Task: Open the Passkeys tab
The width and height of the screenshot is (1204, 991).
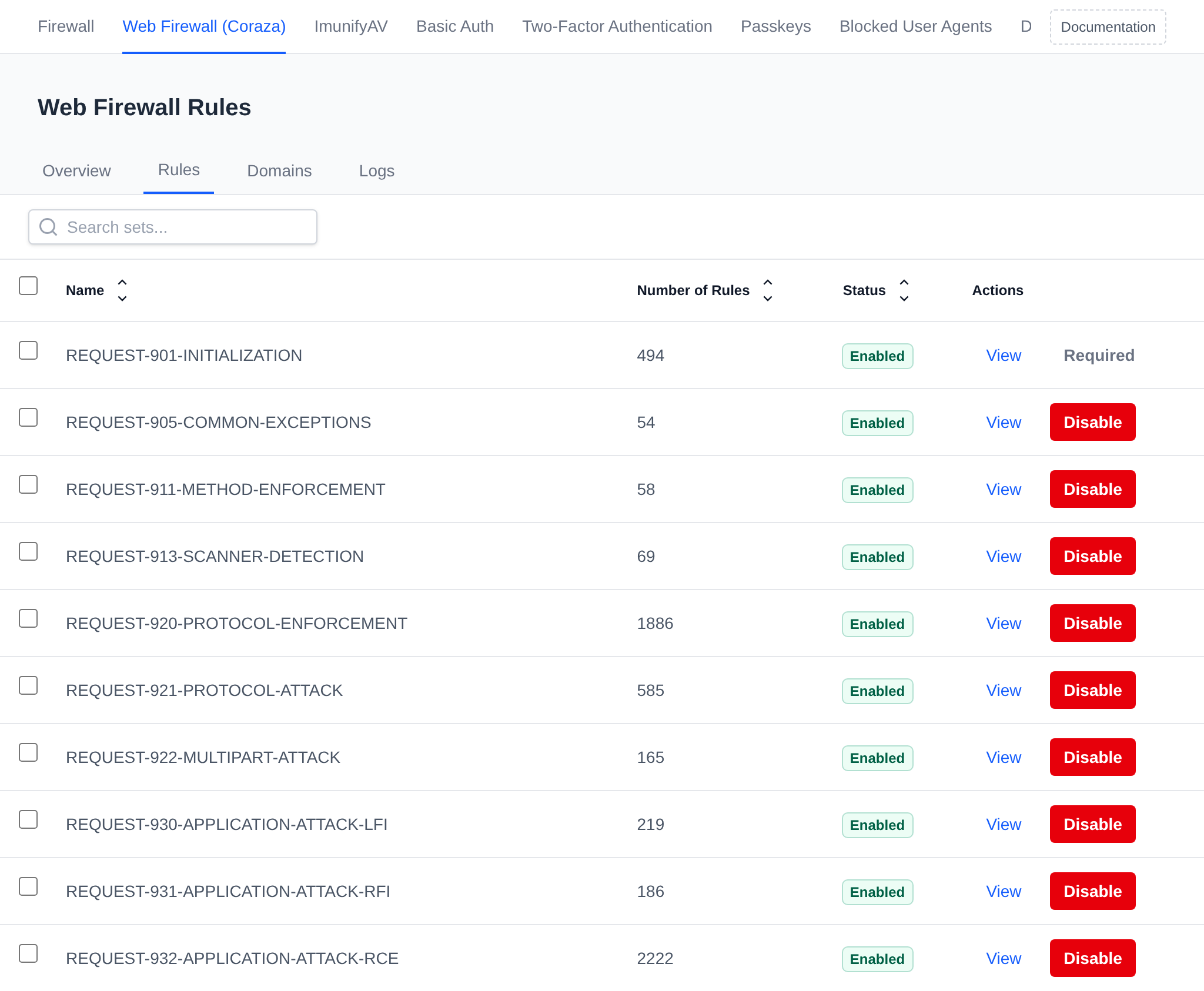Action: (776, 26)
